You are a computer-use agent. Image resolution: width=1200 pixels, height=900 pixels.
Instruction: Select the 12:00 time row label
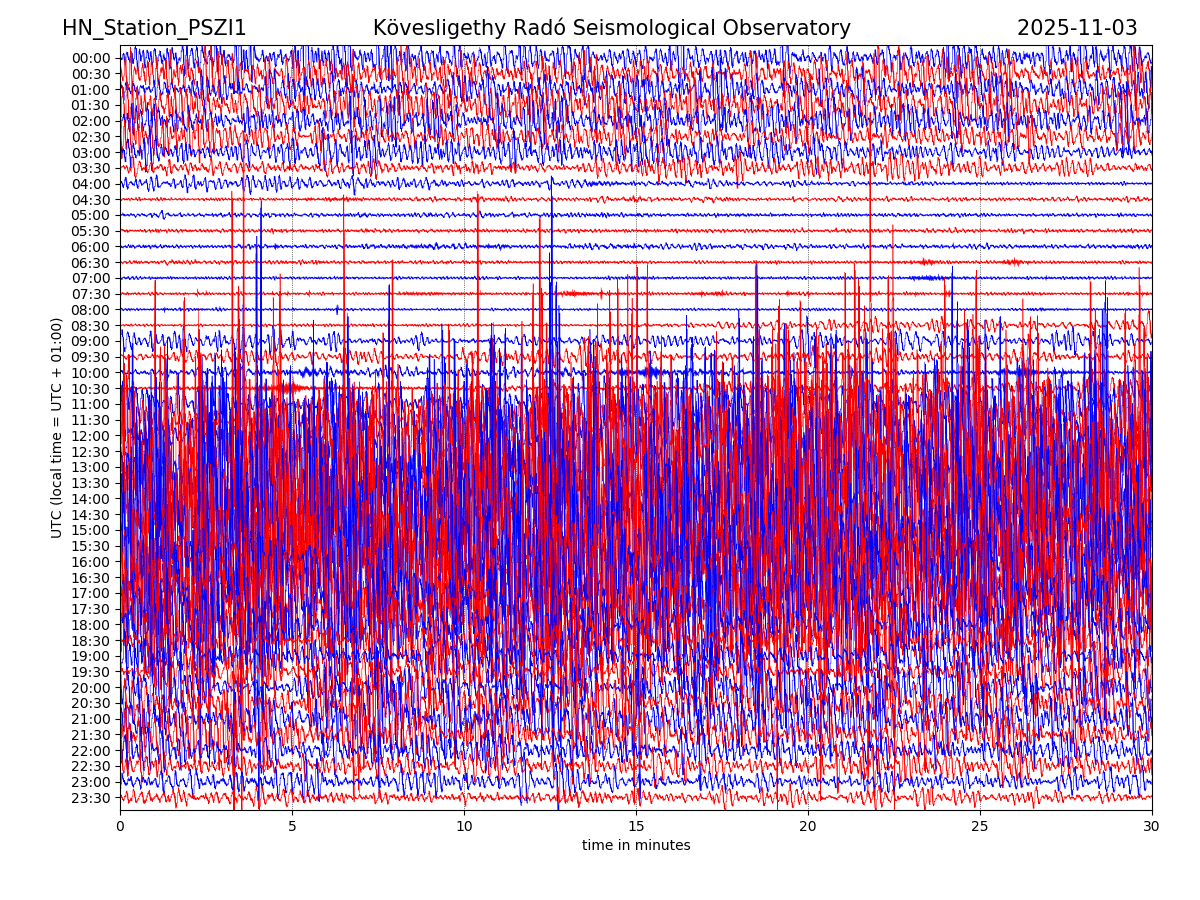pyautogui.click(x=91, y=436)
